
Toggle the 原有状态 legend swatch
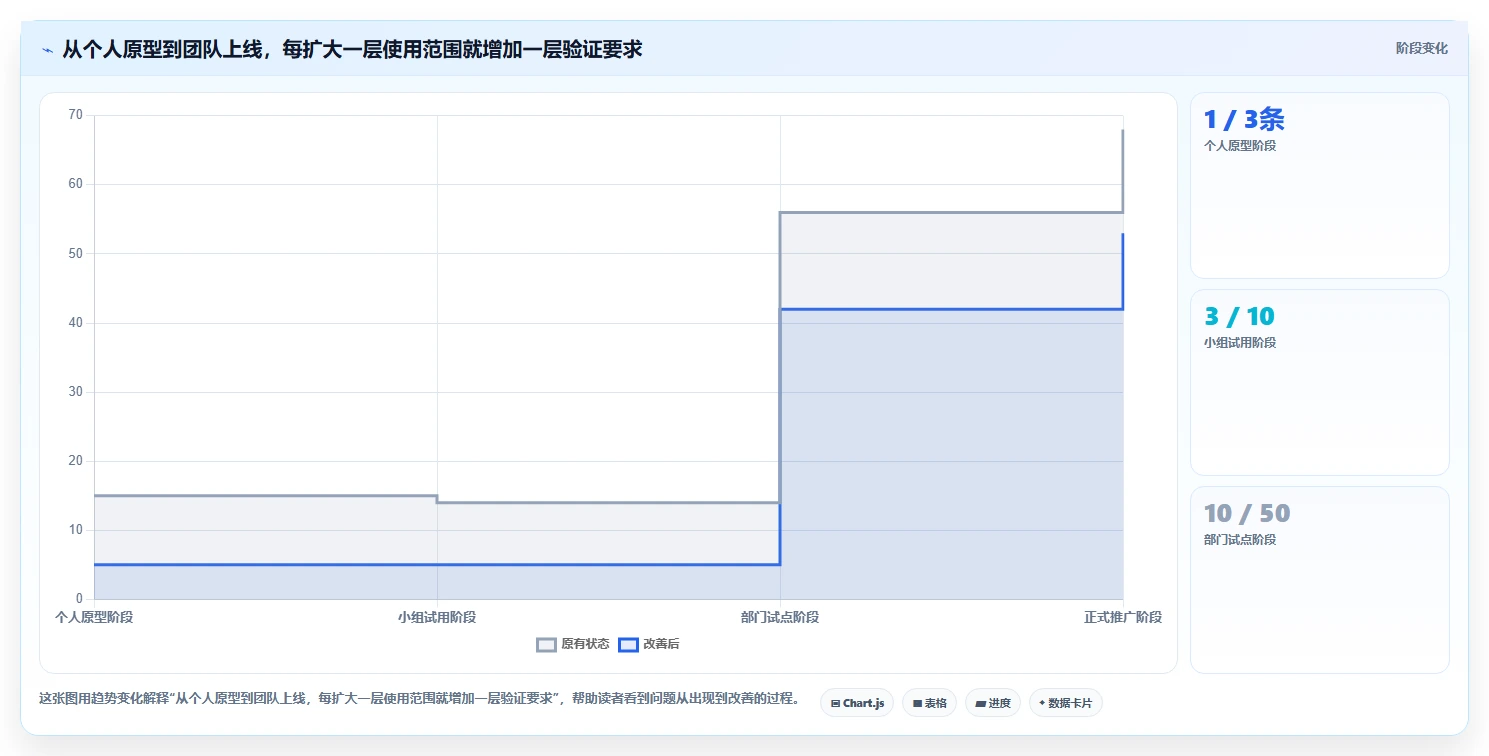coord(546,644)
